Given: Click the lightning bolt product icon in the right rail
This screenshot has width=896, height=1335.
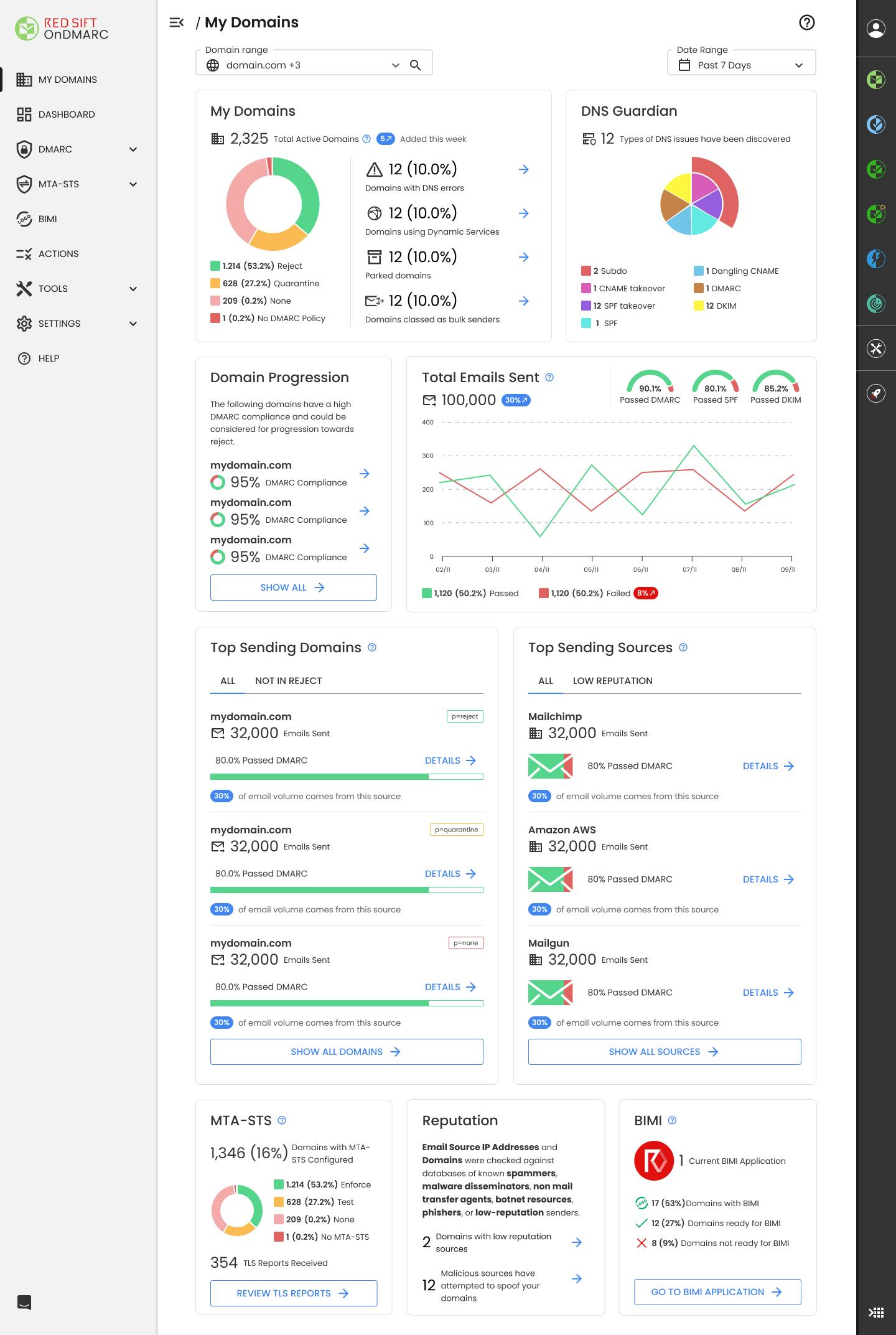Looking at the screenshot, I should tap(876, 259).
